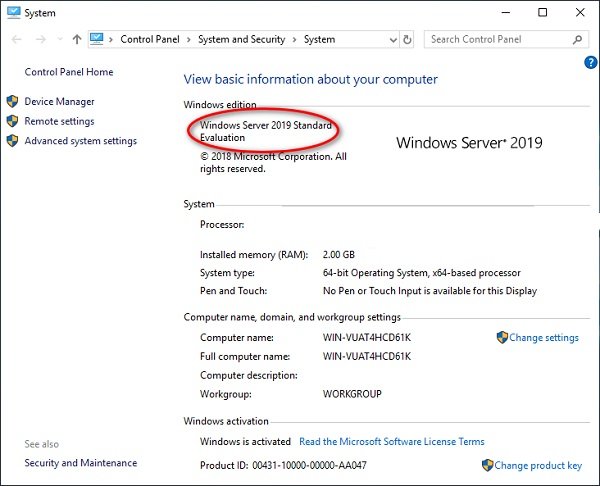Screen dimensions: 600x486
Task: Click Product ID 00431-10000-00000-AA047
Action: pyautogui.click(x=283, y=465)
